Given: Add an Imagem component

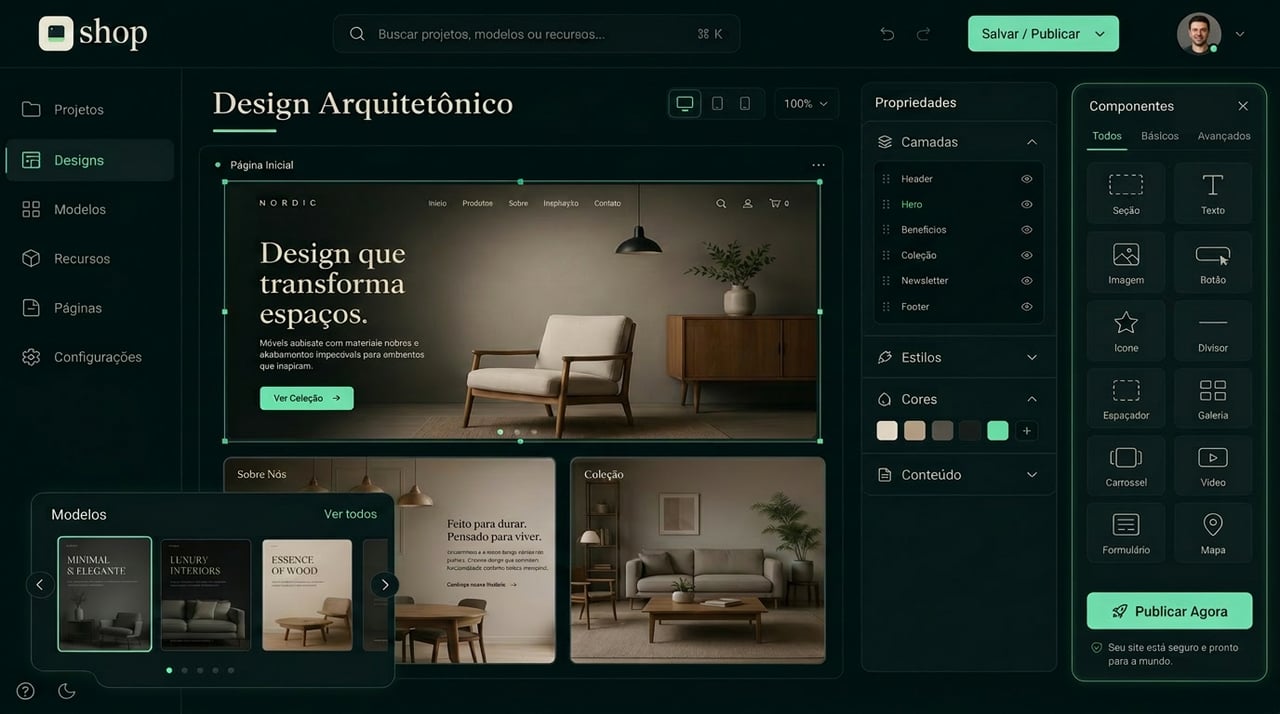Looking at the screenshot, I should tap(1126, 262).
